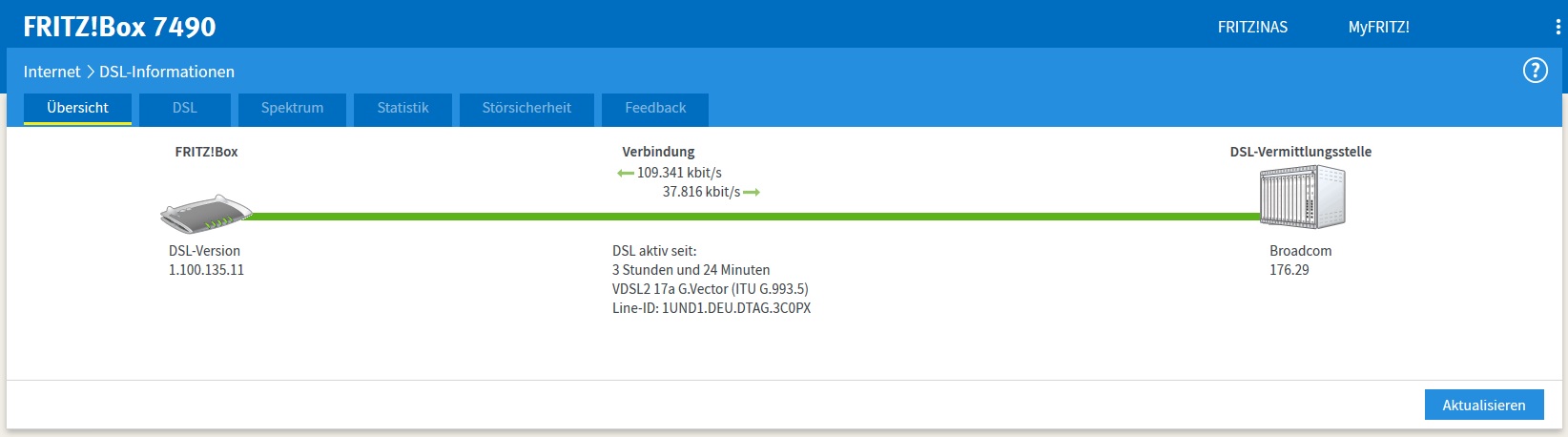Go to Internet breadcrumb
1568x437 pixels.
click(52, 72)
